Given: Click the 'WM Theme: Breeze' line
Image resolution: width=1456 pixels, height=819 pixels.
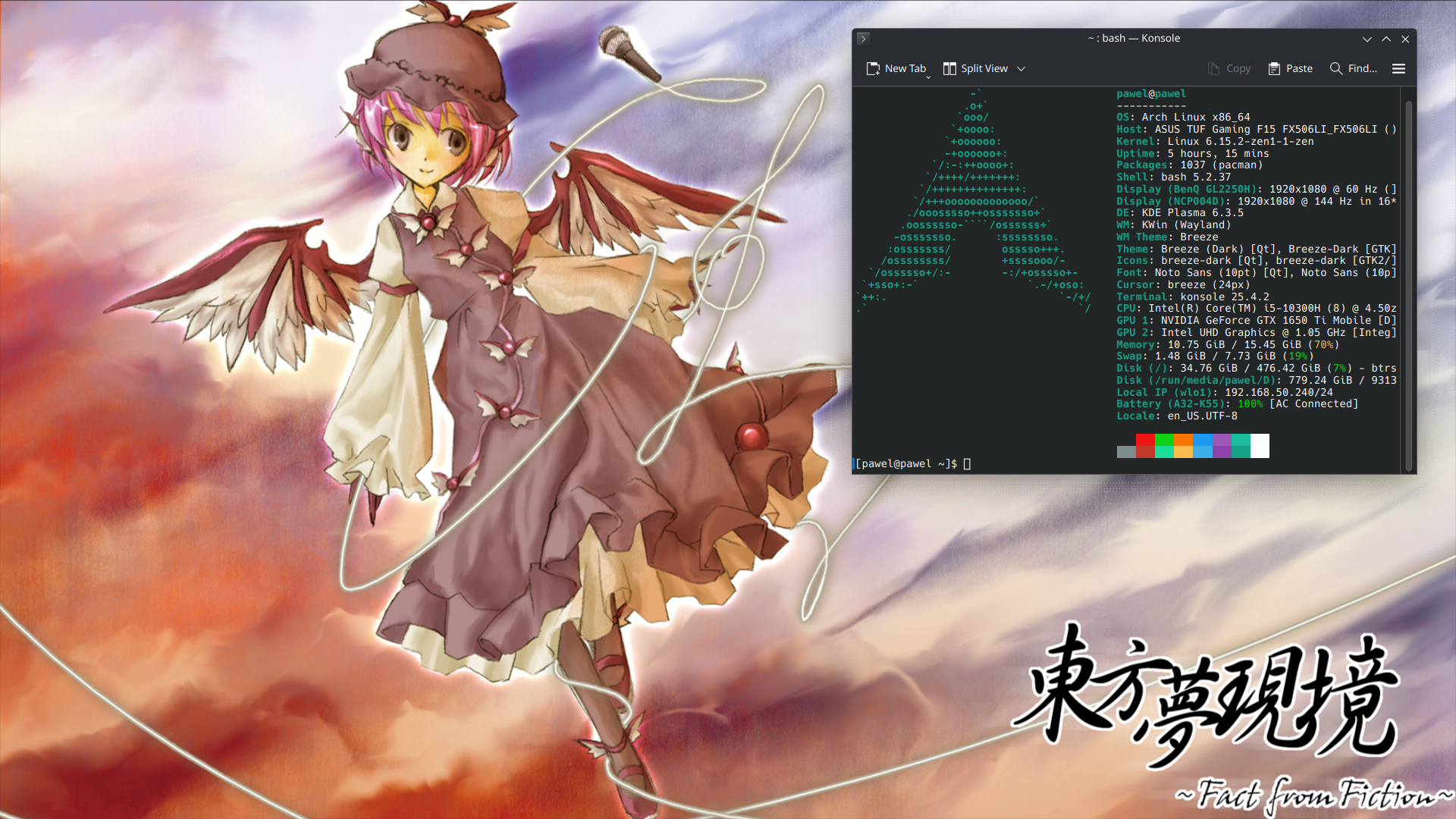Looking at the screenshot, I should [1167, 237].
